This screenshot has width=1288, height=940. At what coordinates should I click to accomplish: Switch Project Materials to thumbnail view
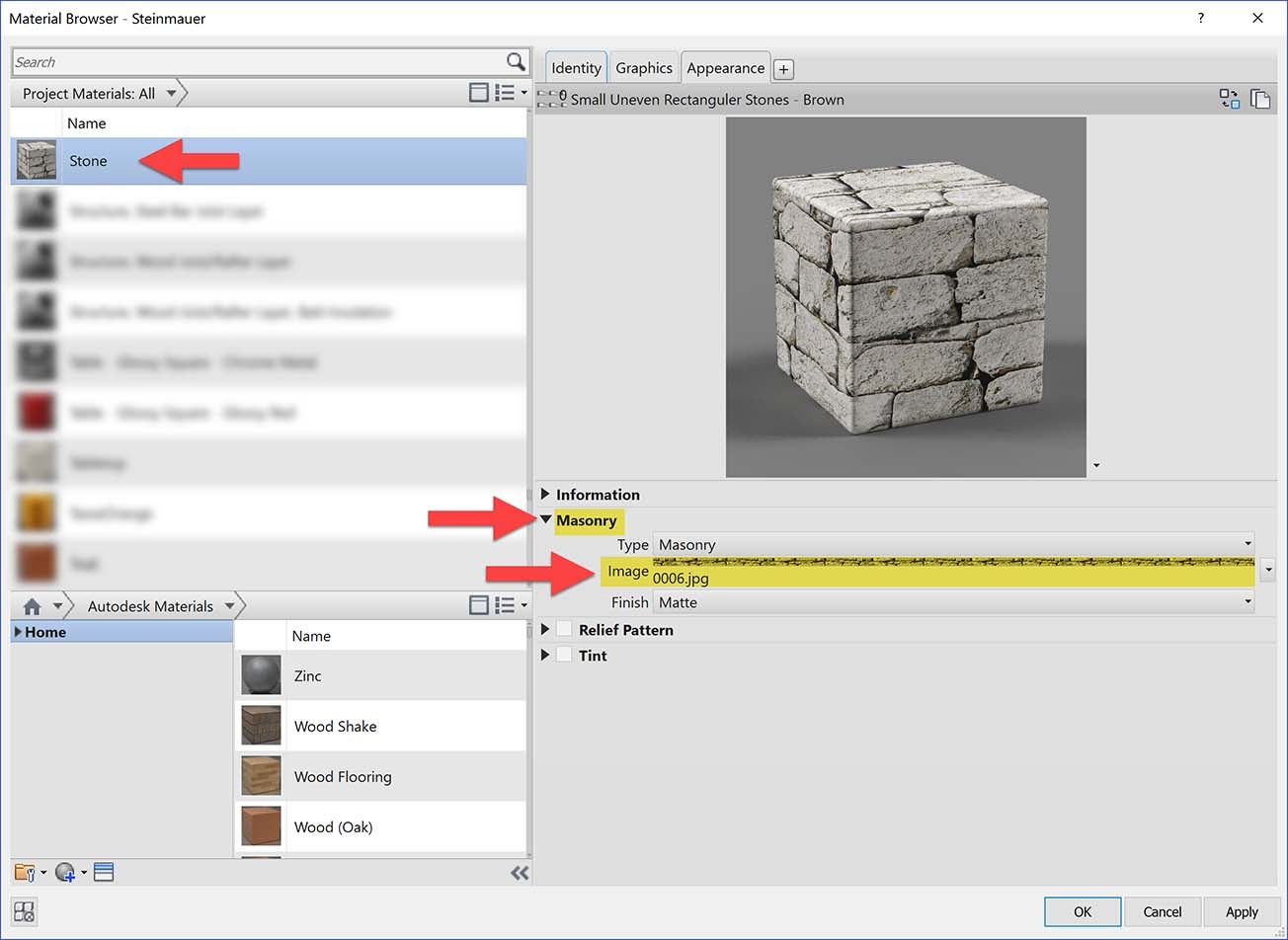(x=479, y=91)
